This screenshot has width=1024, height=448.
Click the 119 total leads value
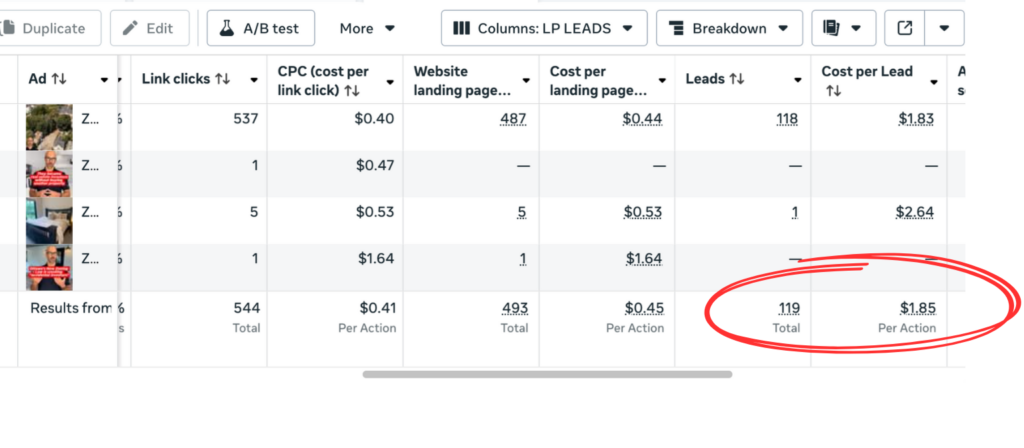(788, 308)
